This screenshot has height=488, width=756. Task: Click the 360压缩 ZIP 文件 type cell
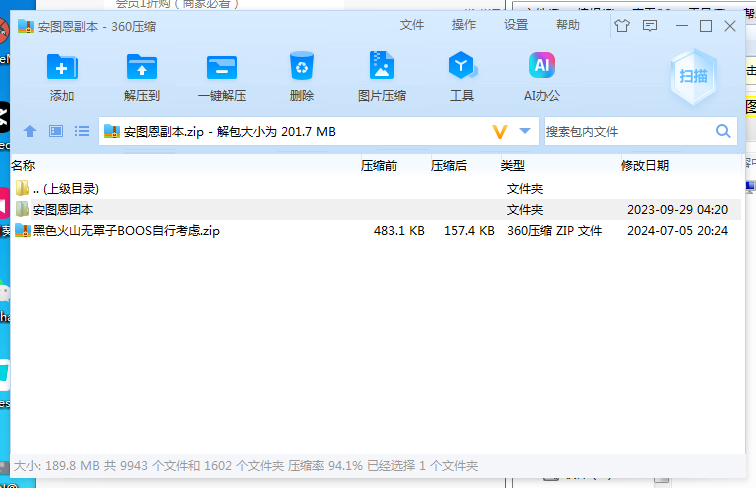coord(554,231)
